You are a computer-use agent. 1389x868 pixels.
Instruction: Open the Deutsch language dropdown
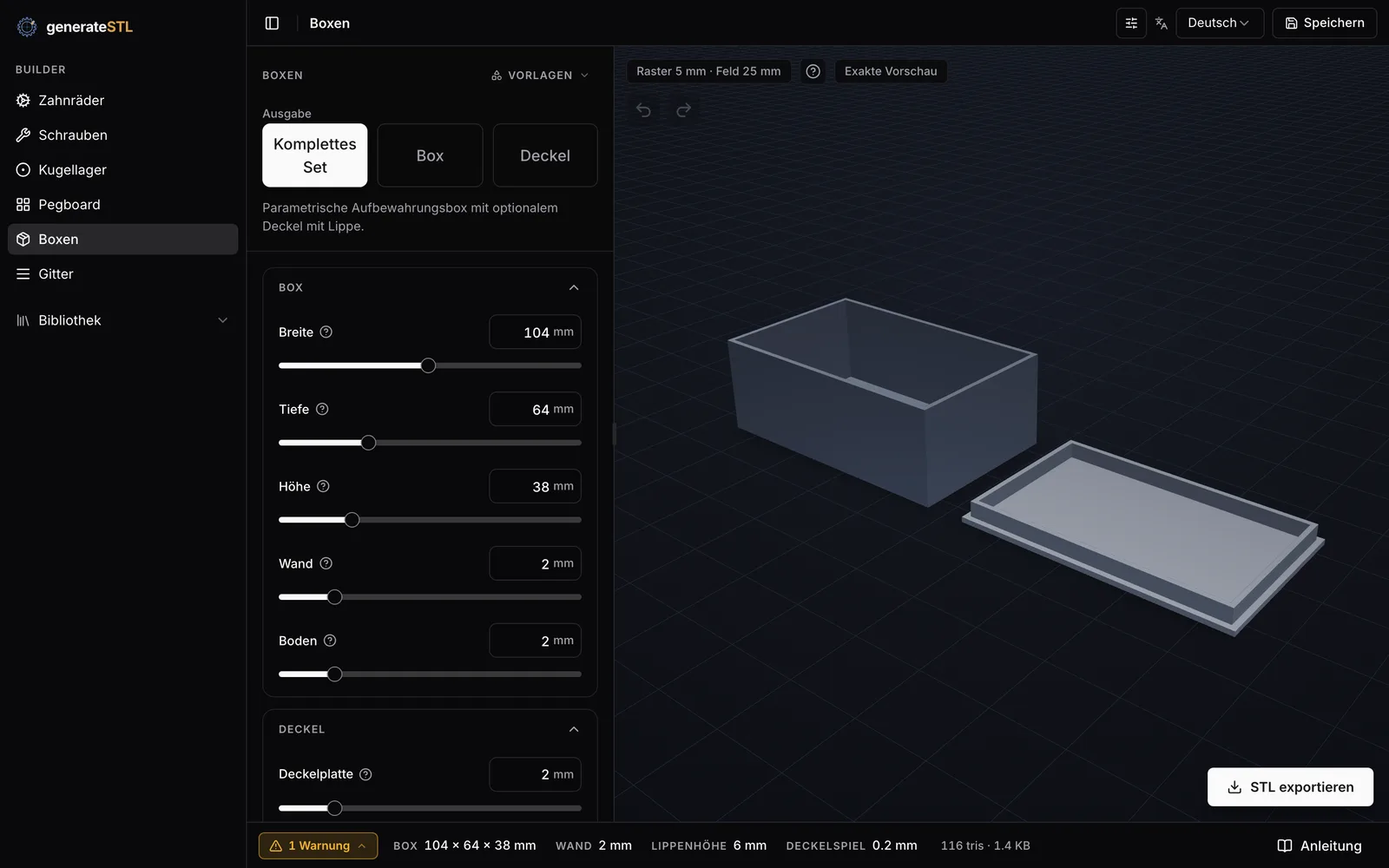tap(1219, 23)
